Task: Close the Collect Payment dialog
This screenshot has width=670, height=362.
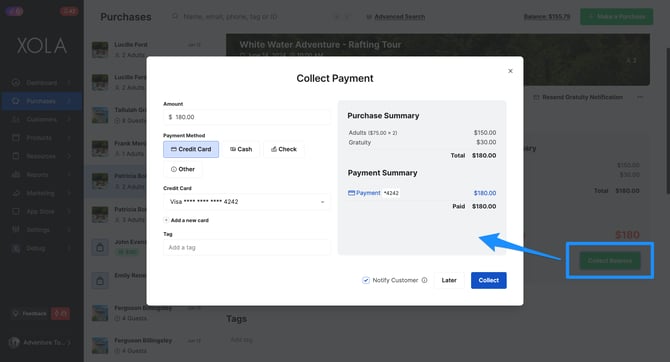Action: click(x=510, y=71)
